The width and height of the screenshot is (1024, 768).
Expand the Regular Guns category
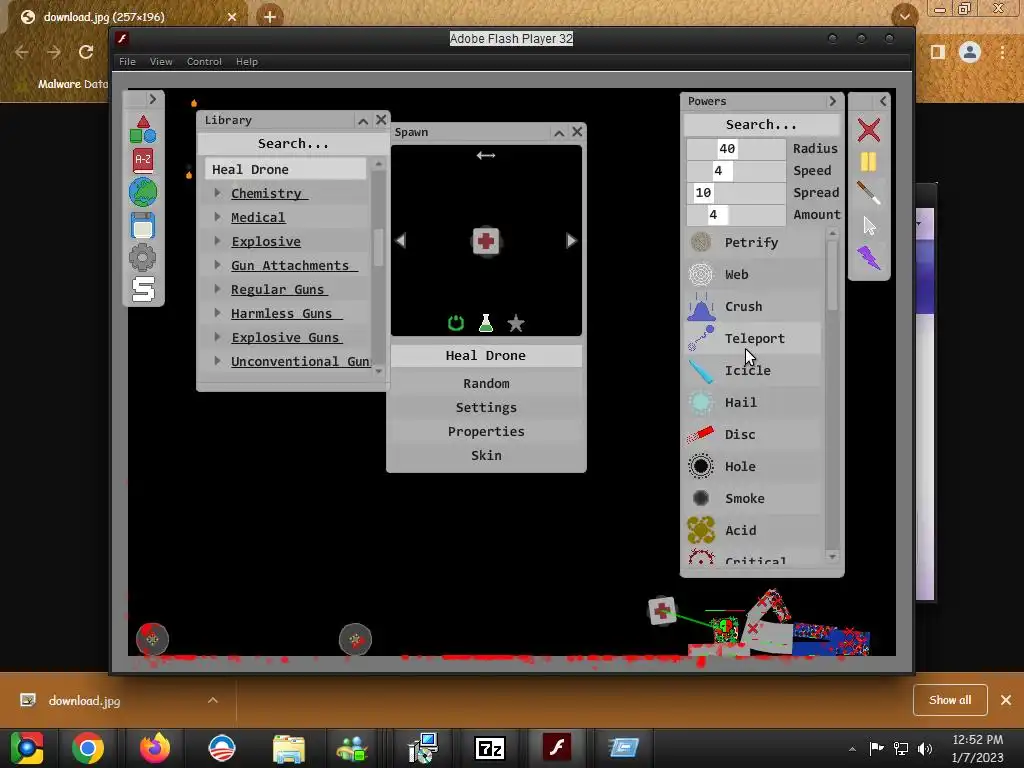point(217,289)
